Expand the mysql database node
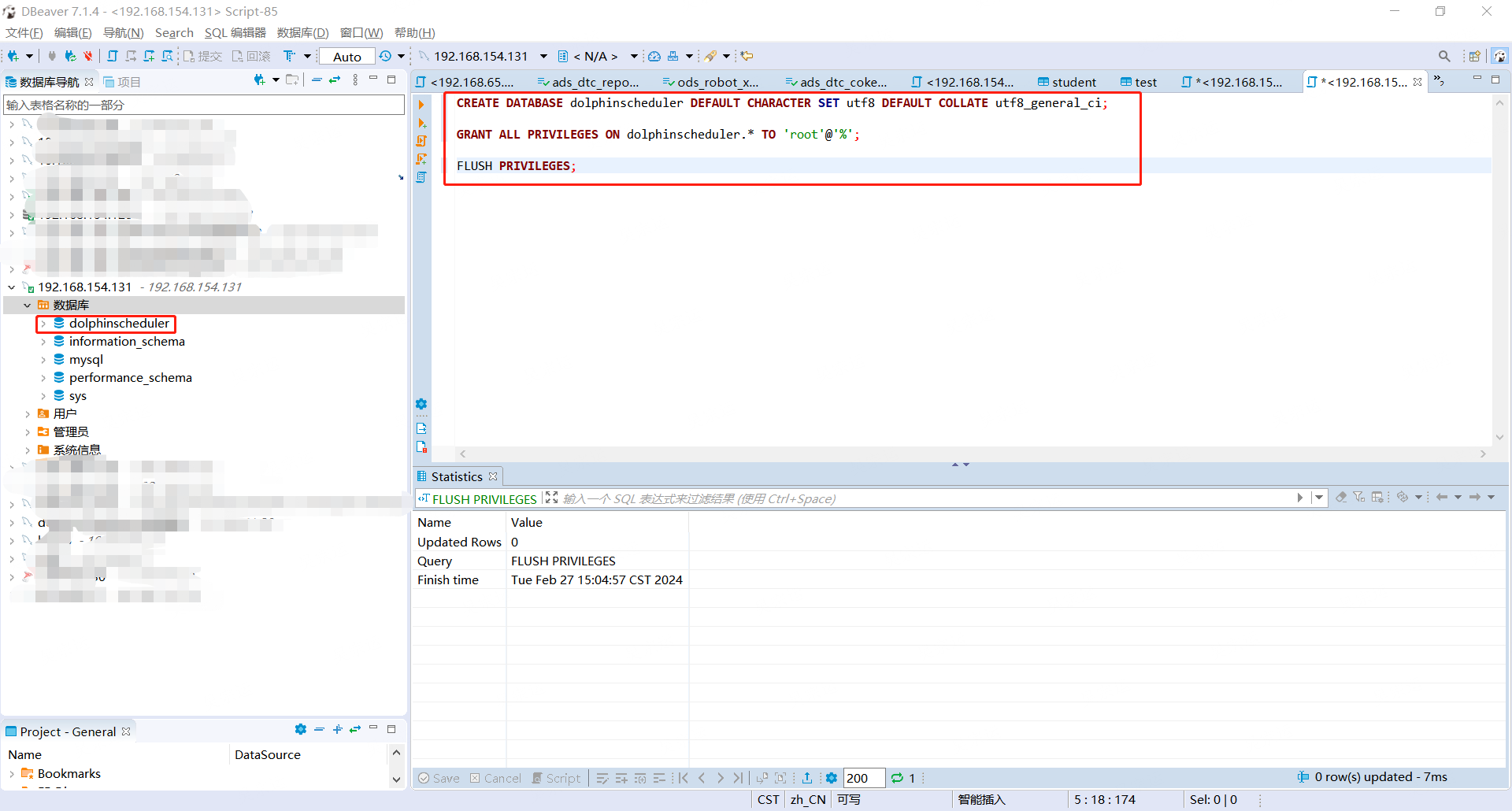 43,360
